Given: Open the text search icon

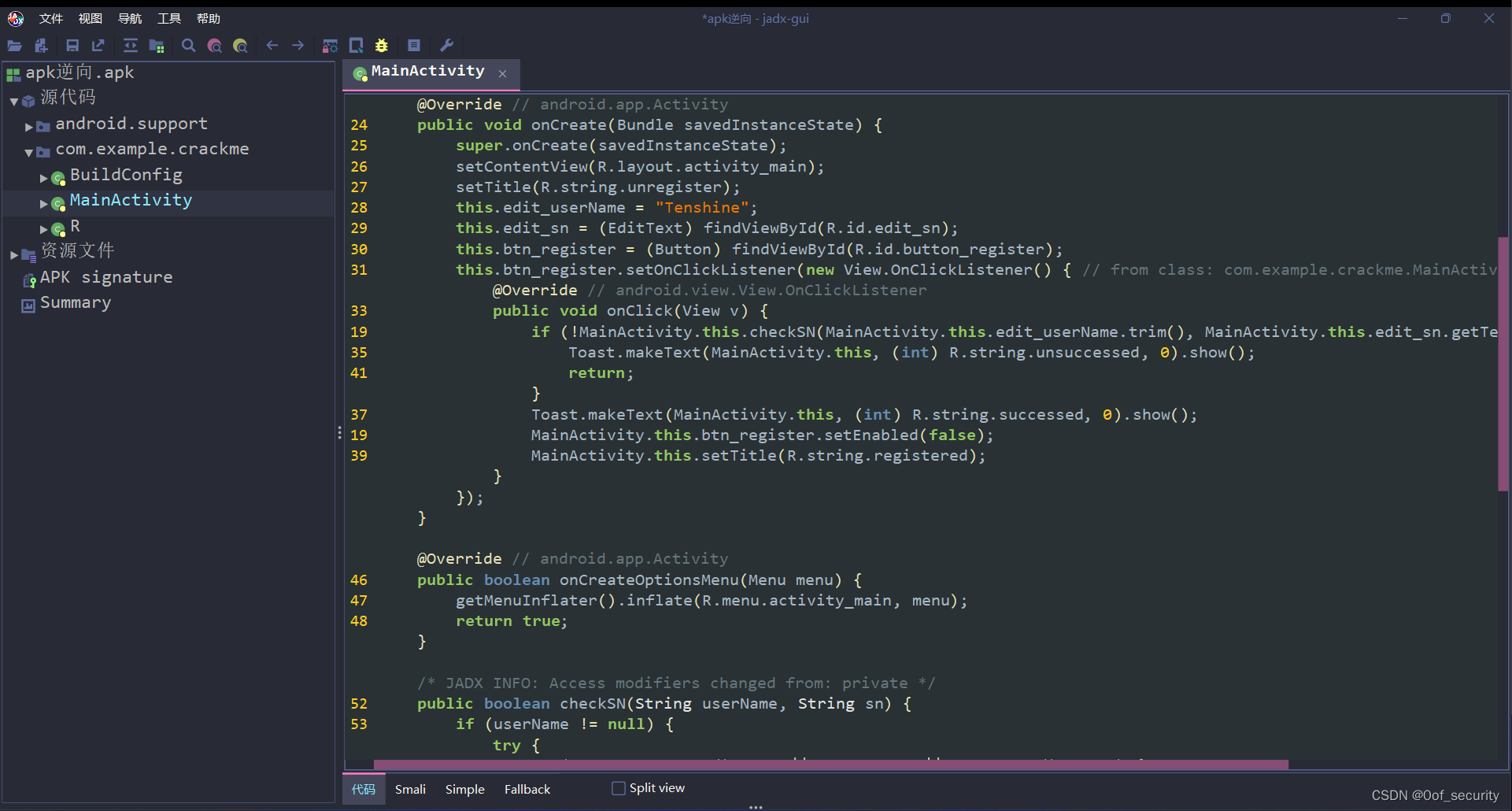Looking at the screenshot, I should pos(188,45).
